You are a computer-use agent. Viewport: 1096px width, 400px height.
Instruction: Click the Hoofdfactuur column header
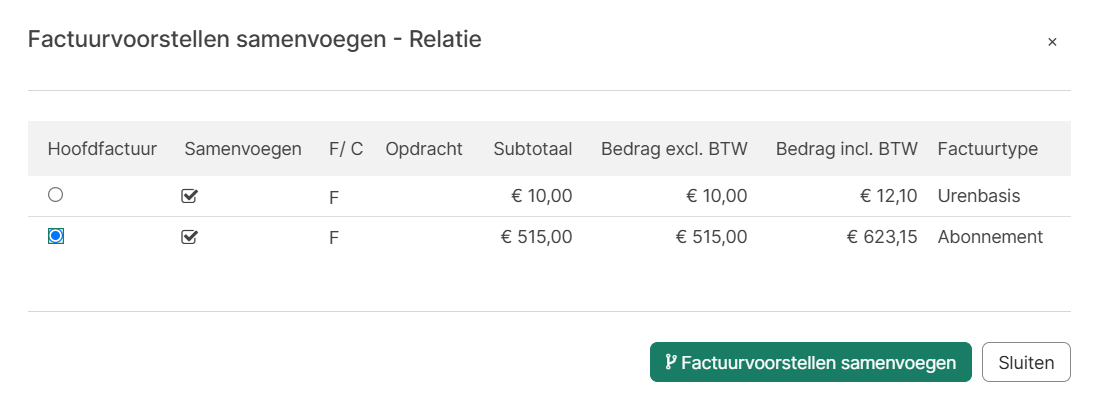pyautogui.click(x=102, y=148)
